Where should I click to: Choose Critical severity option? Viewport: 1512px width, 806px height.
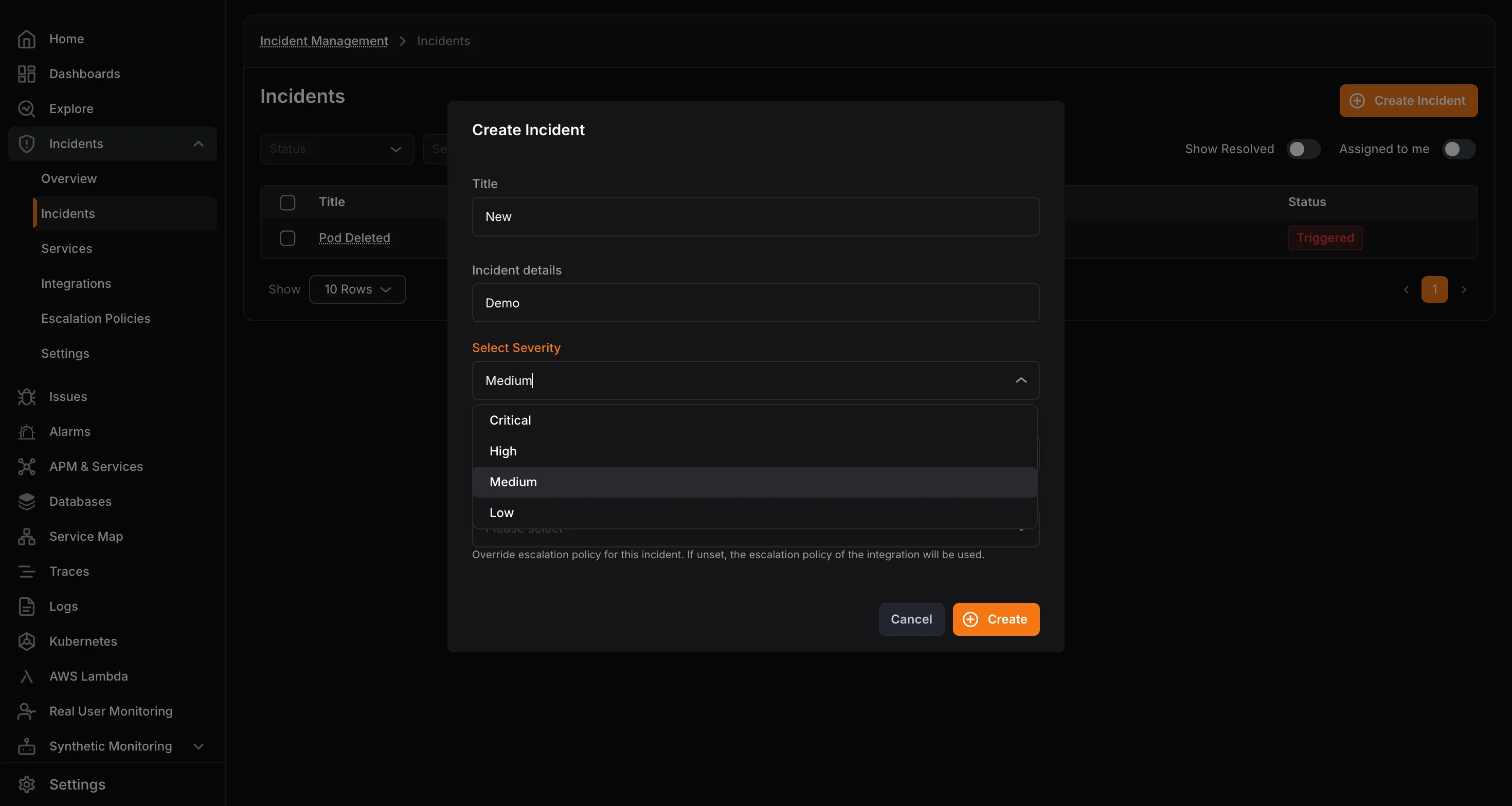click(755, 420)
